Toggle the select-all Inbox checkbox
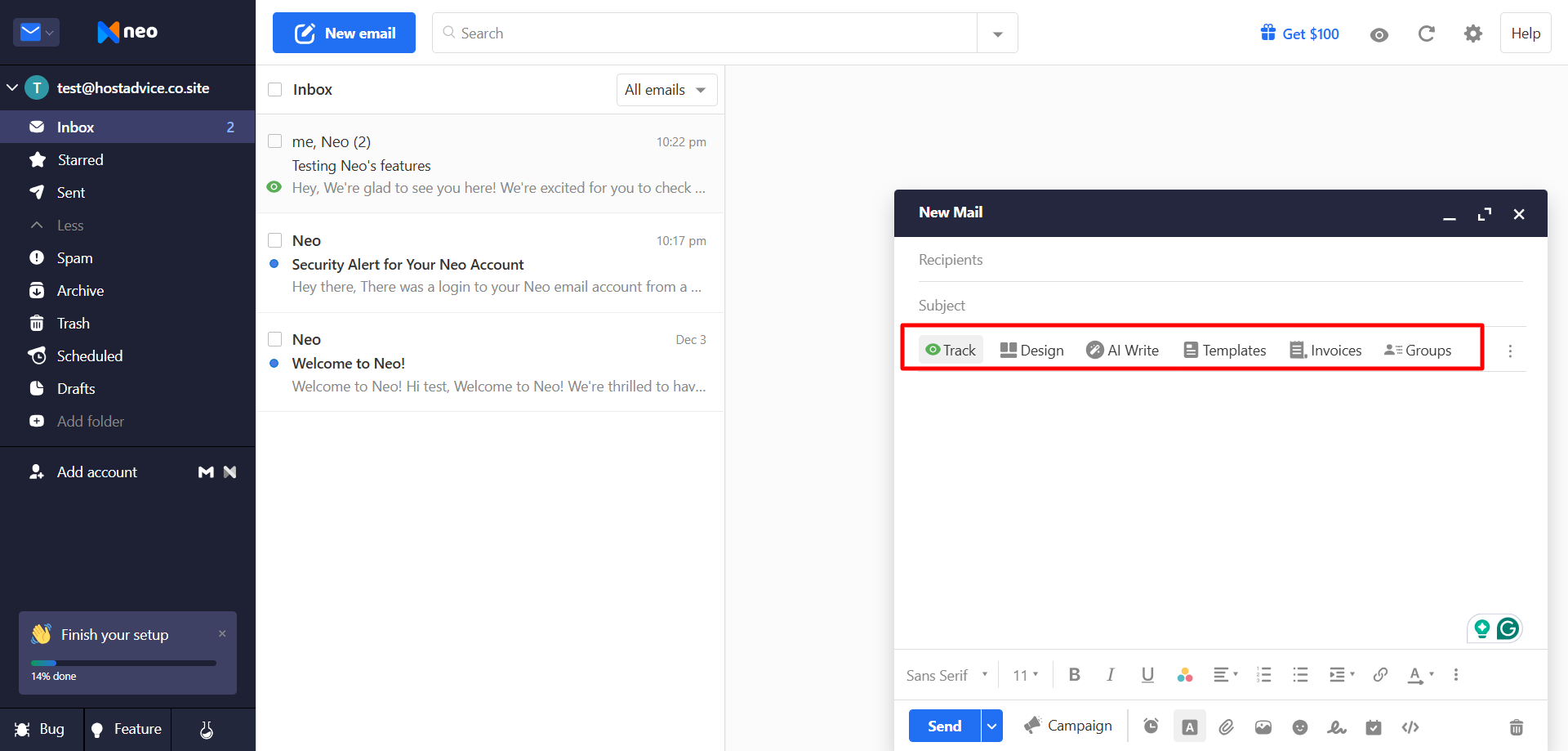 [275, 89]
